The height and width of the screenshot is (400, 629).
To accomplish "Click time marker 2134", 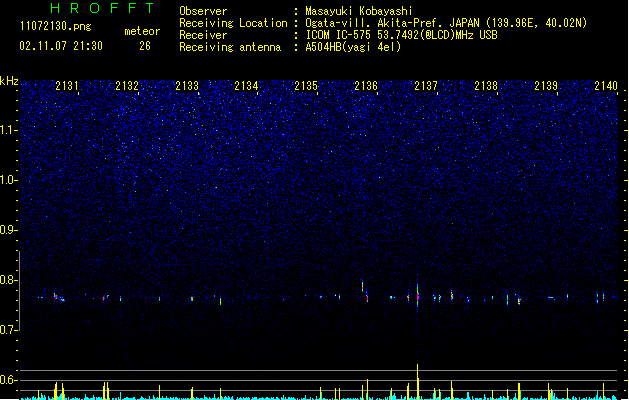I will (246, 86).
